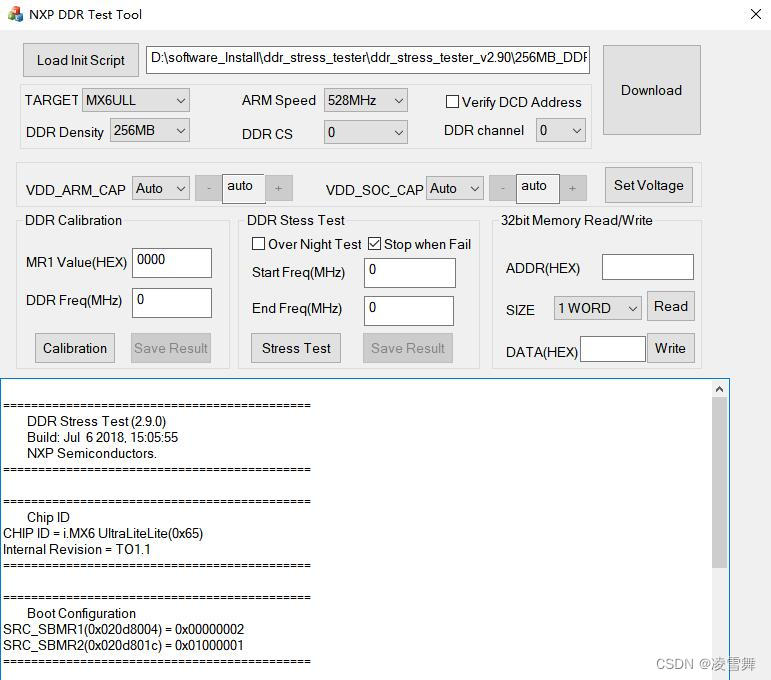The width and height of the screenshot is (771, 680).
Task: Click the VDD_SOC_CAP auto value field
Action: (x=537, y=188)
